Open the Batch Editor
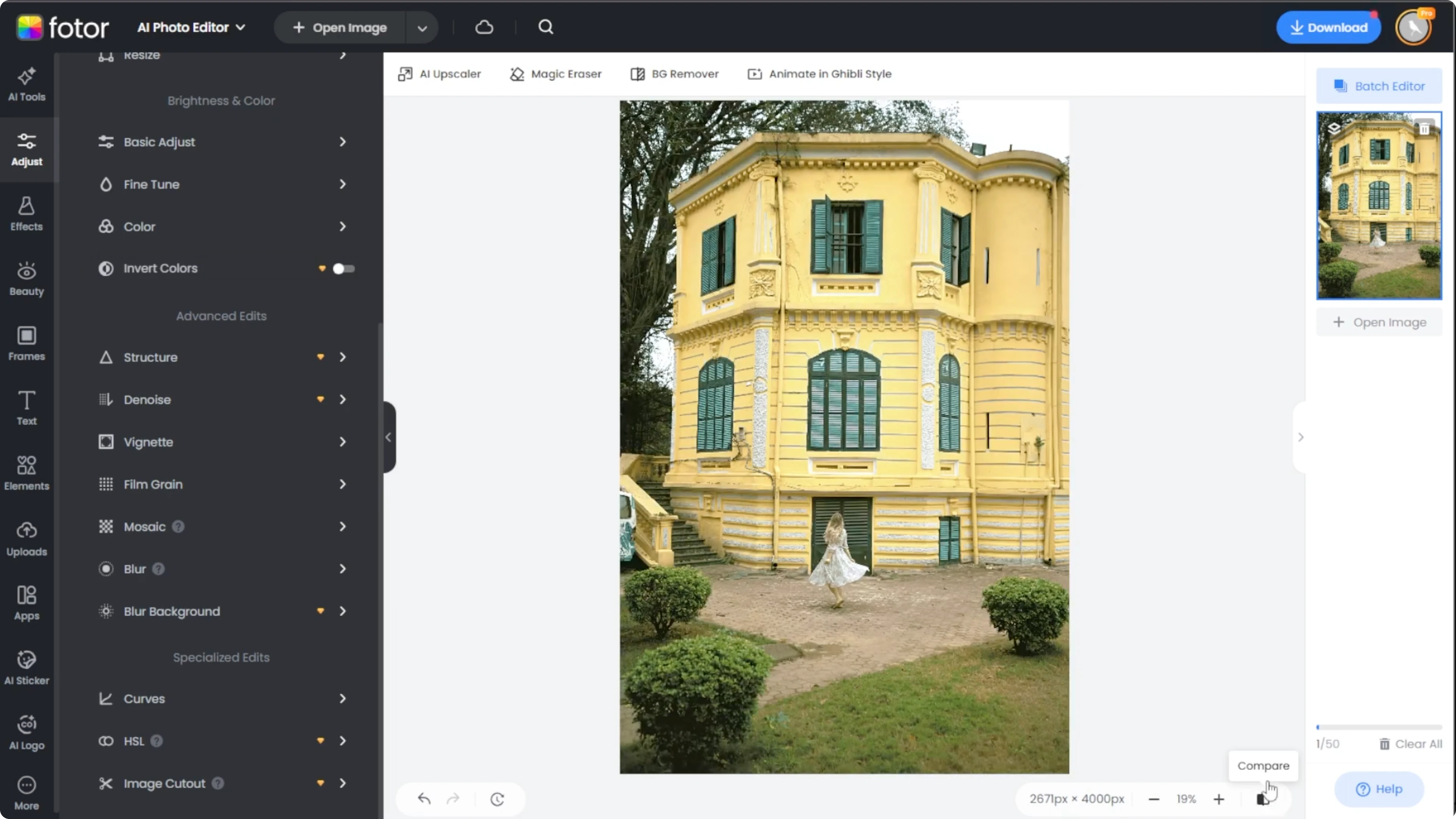Screen dimensions: 1456x819 click(x=1379, y=86)
